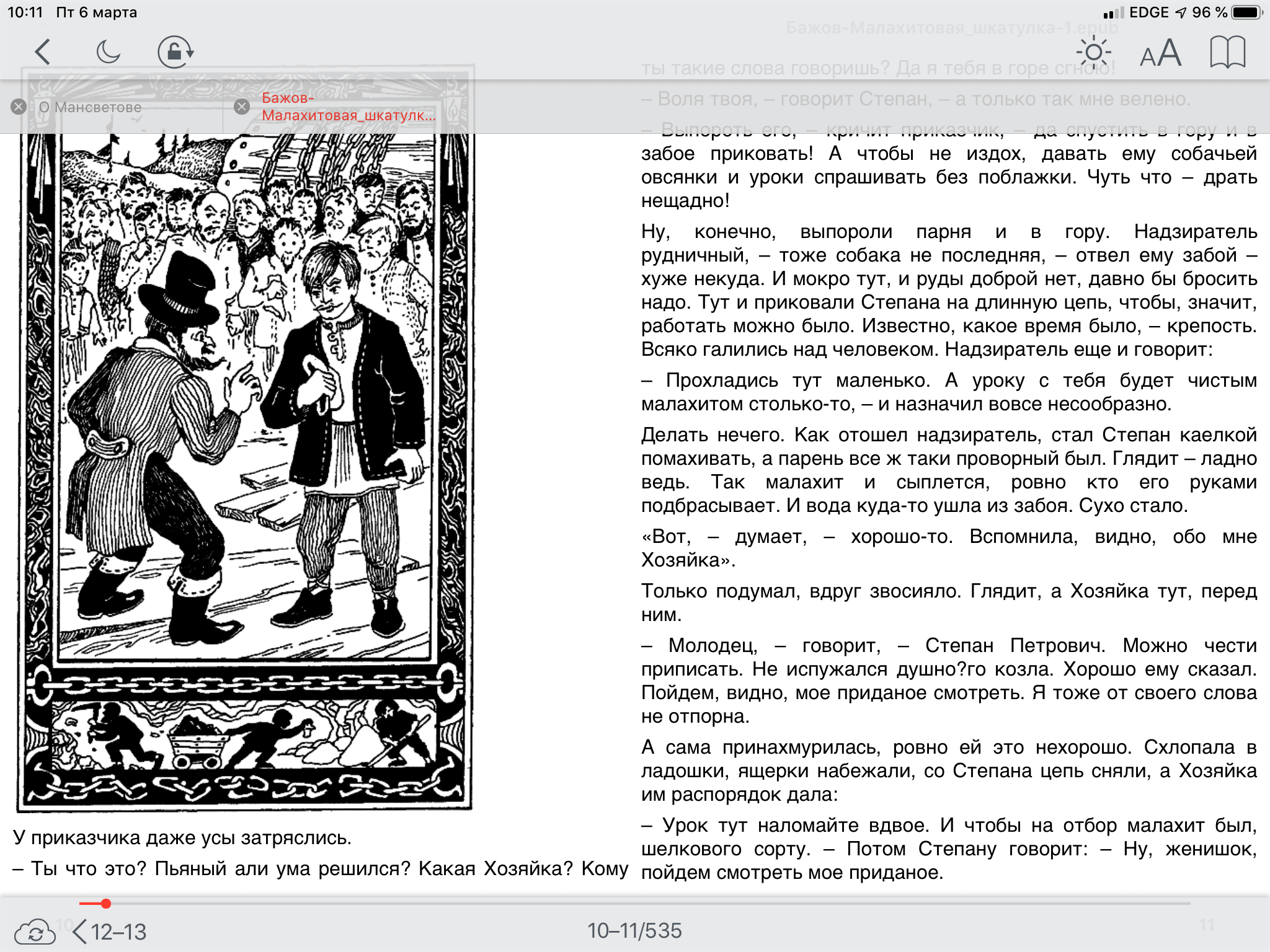Screen dimensions: 1270x952
Task: Toggle night mode with the moon icon
Action: [109, 52]
